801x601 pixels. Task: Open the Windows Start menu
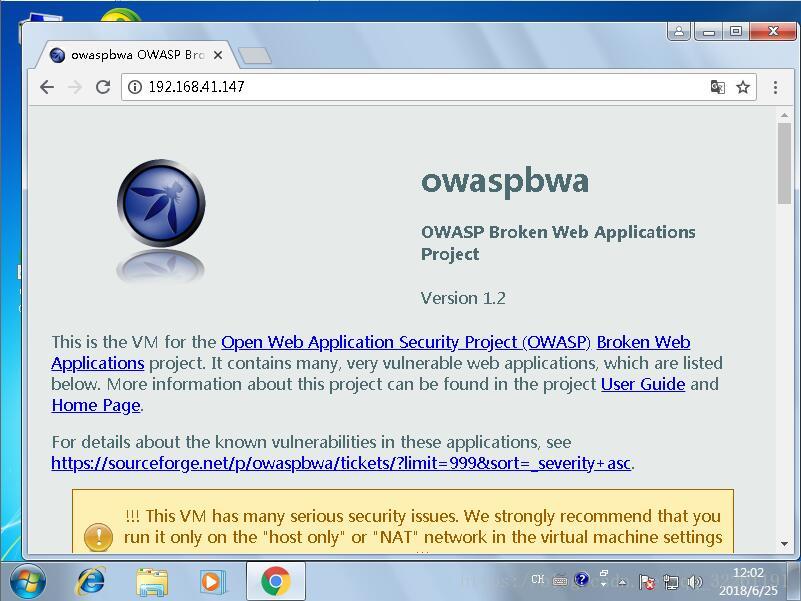click(28, 581)
